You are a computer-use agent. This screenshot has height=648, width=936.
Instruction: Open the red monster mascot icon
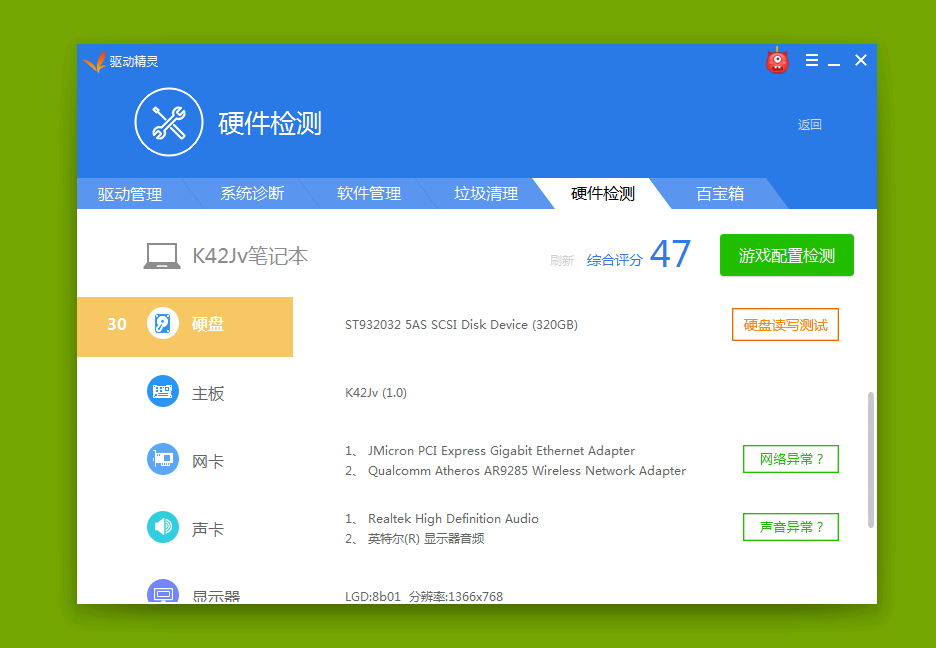click(x=777, y=60)
